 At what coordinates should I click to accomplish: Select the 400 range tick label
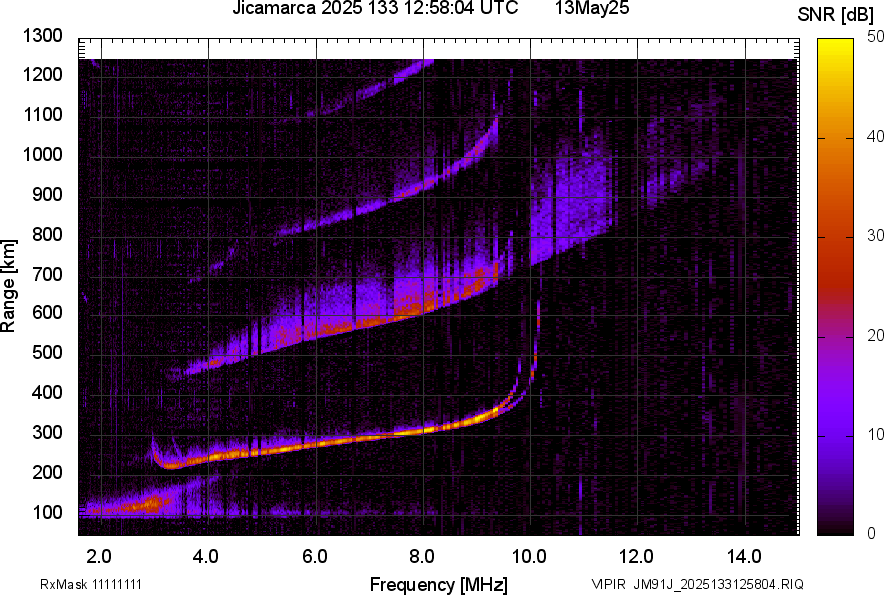(x=47, y=392)
